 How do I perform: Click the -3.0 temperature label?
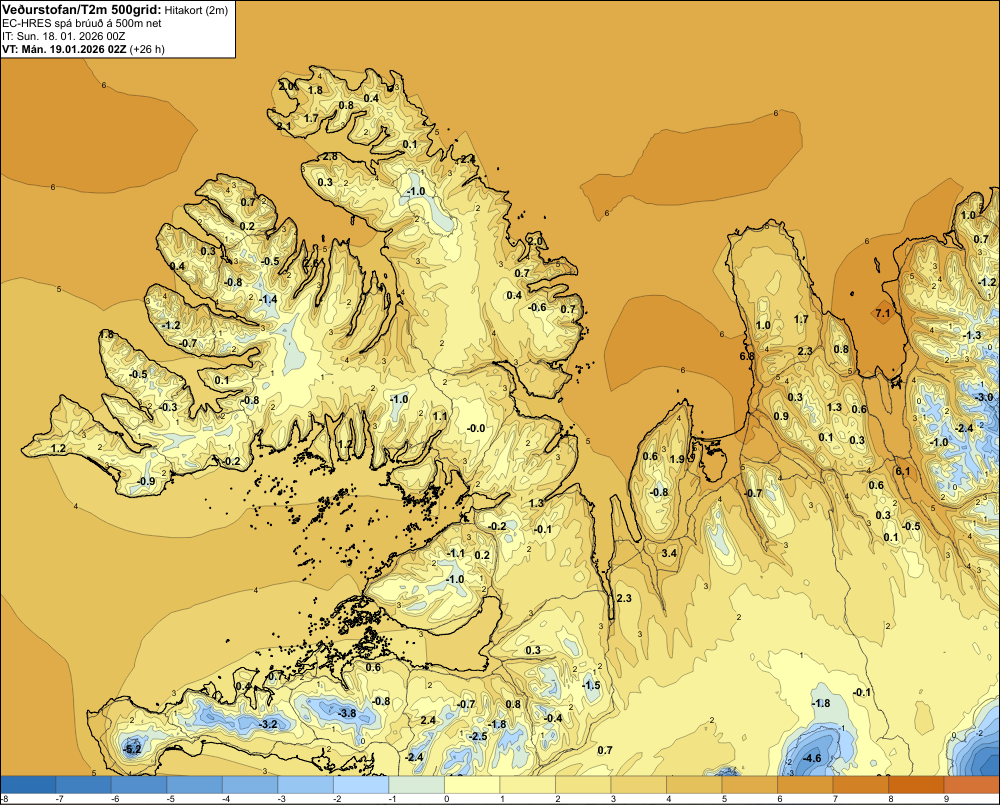[984, 397]
